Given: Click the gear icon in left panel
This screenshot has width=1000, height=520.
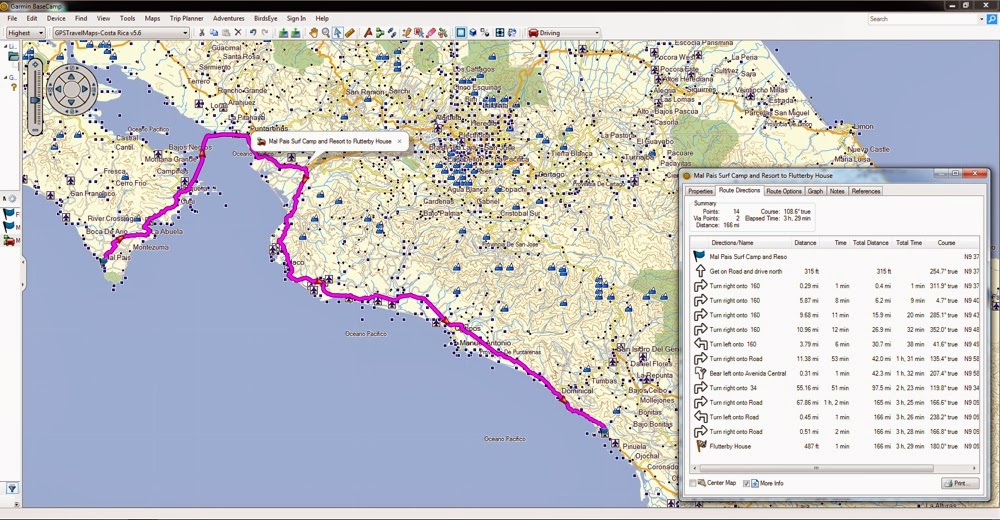Looking at the screenshot, I should tap(11, 199).
